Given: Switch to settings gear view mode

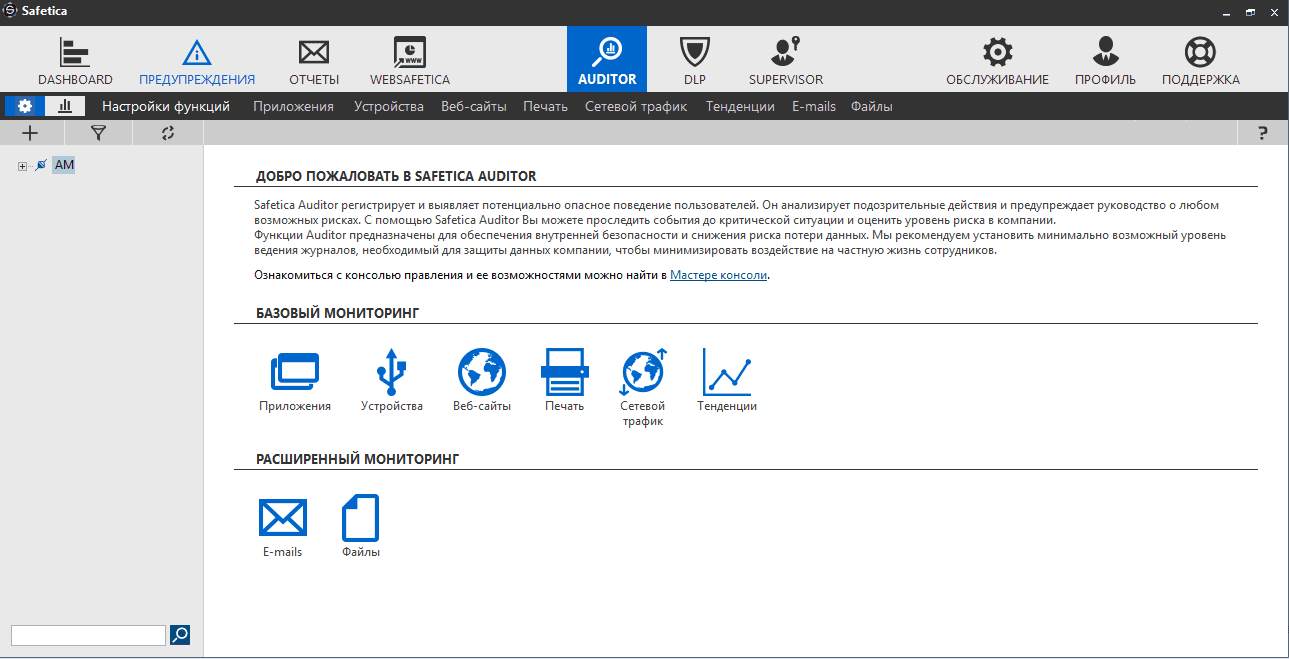Looking at the screenshot, I should click(x=25, y=106).
